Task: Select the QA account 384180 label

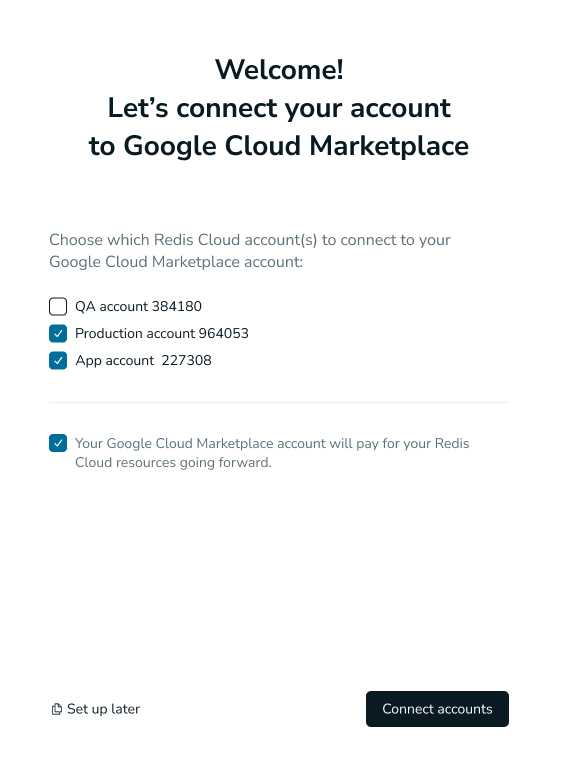Action: coord(138,306)
